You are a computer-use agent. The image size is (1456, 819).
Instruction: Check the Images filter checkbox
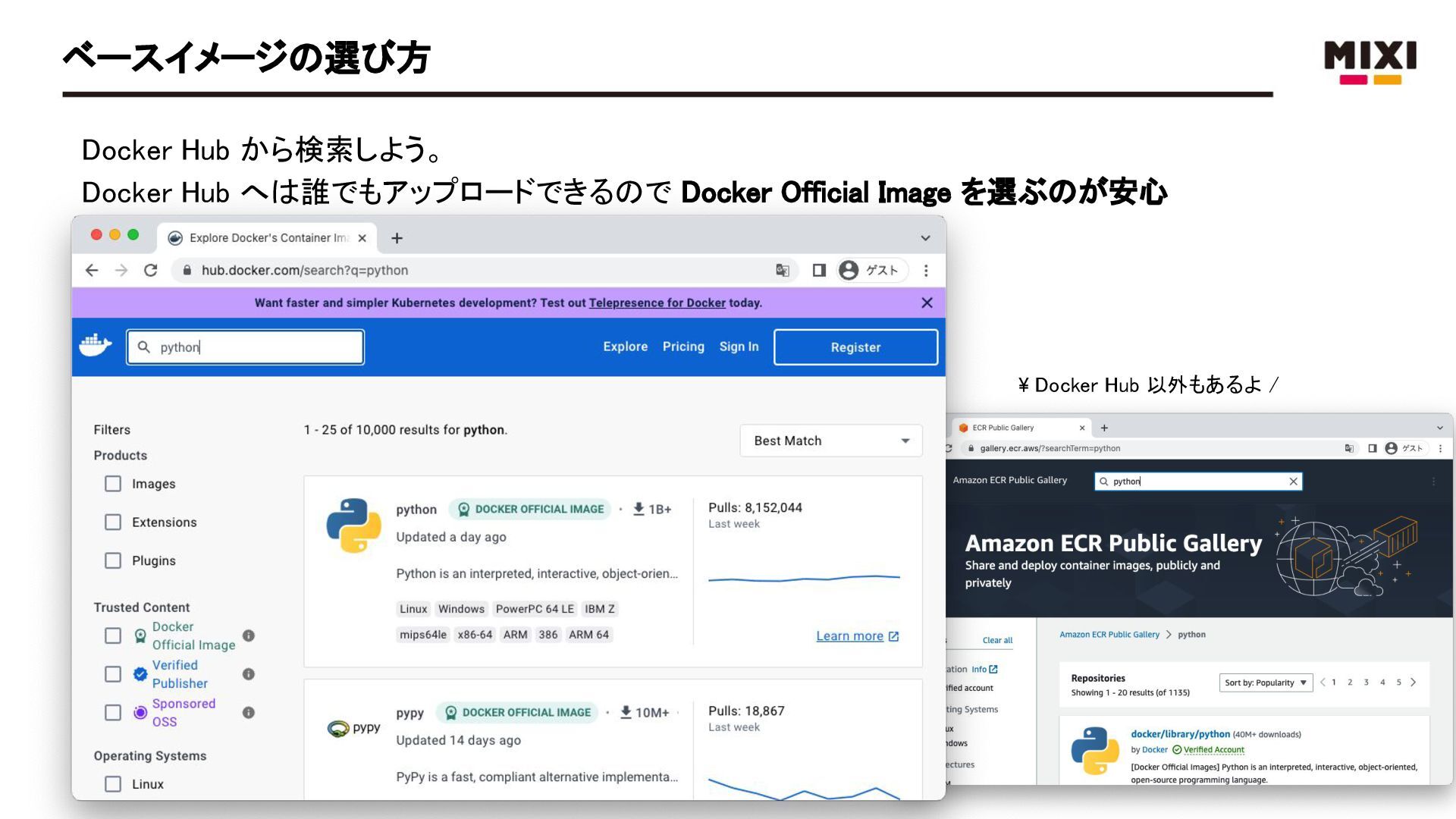point(113,484)
